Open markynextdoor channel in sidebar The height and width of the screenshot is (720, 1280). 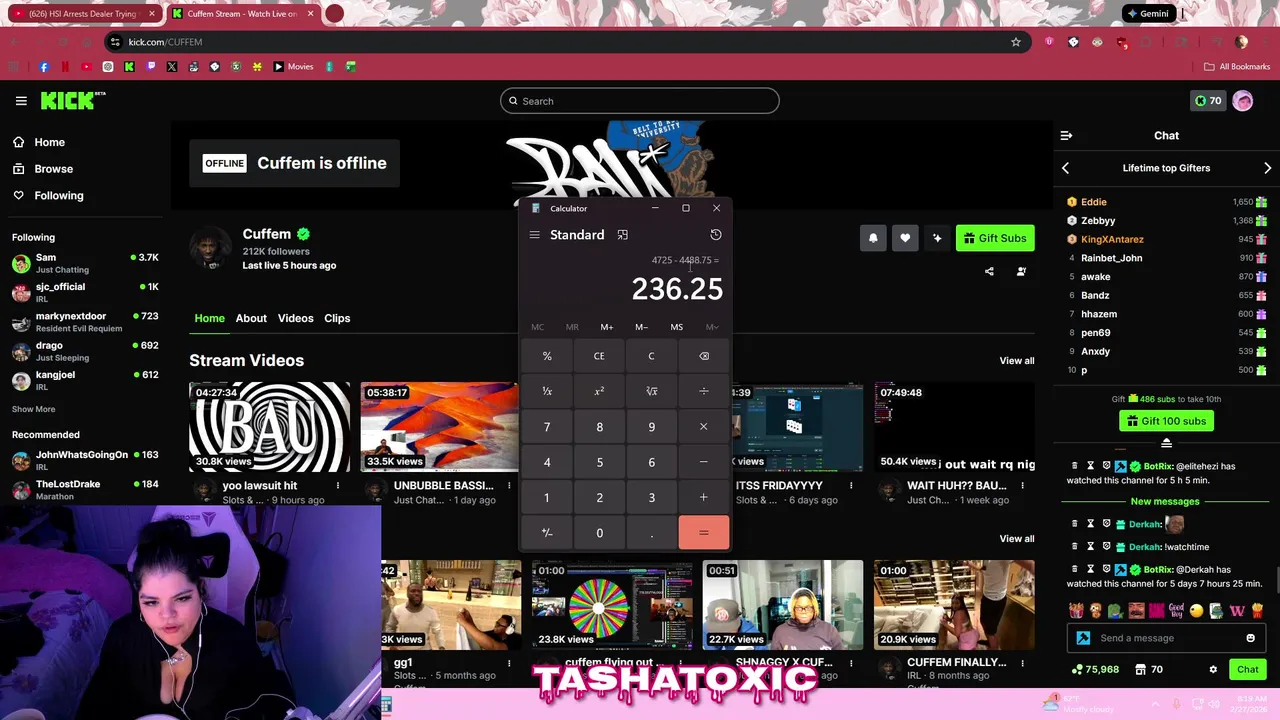85,322
